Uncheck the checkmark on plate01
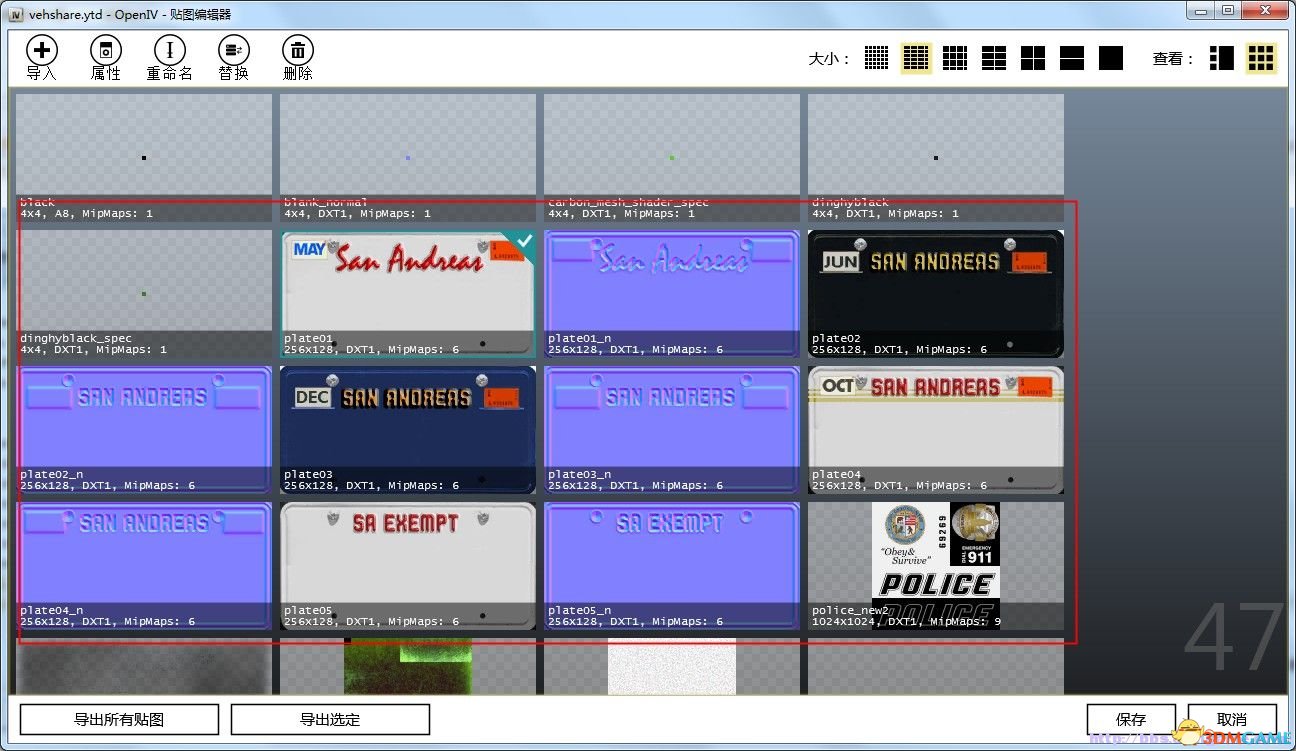This screenshot has width=1296, height=751. pos(523,242)
